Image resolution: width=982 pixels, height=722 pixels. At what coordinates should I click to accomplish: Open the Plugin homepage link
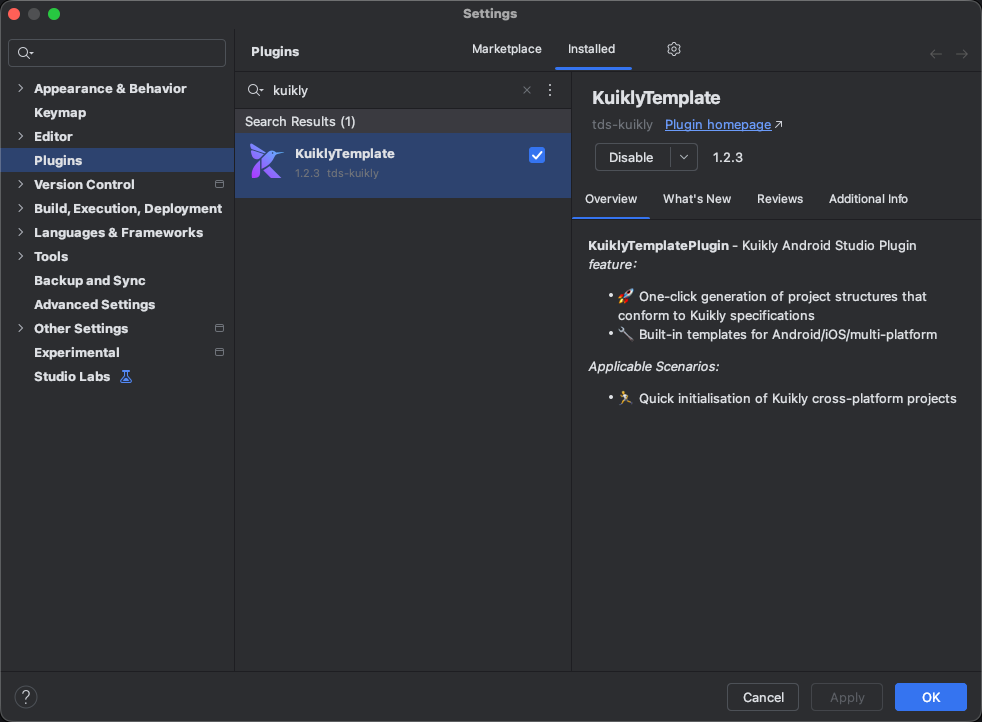(718, 125)
